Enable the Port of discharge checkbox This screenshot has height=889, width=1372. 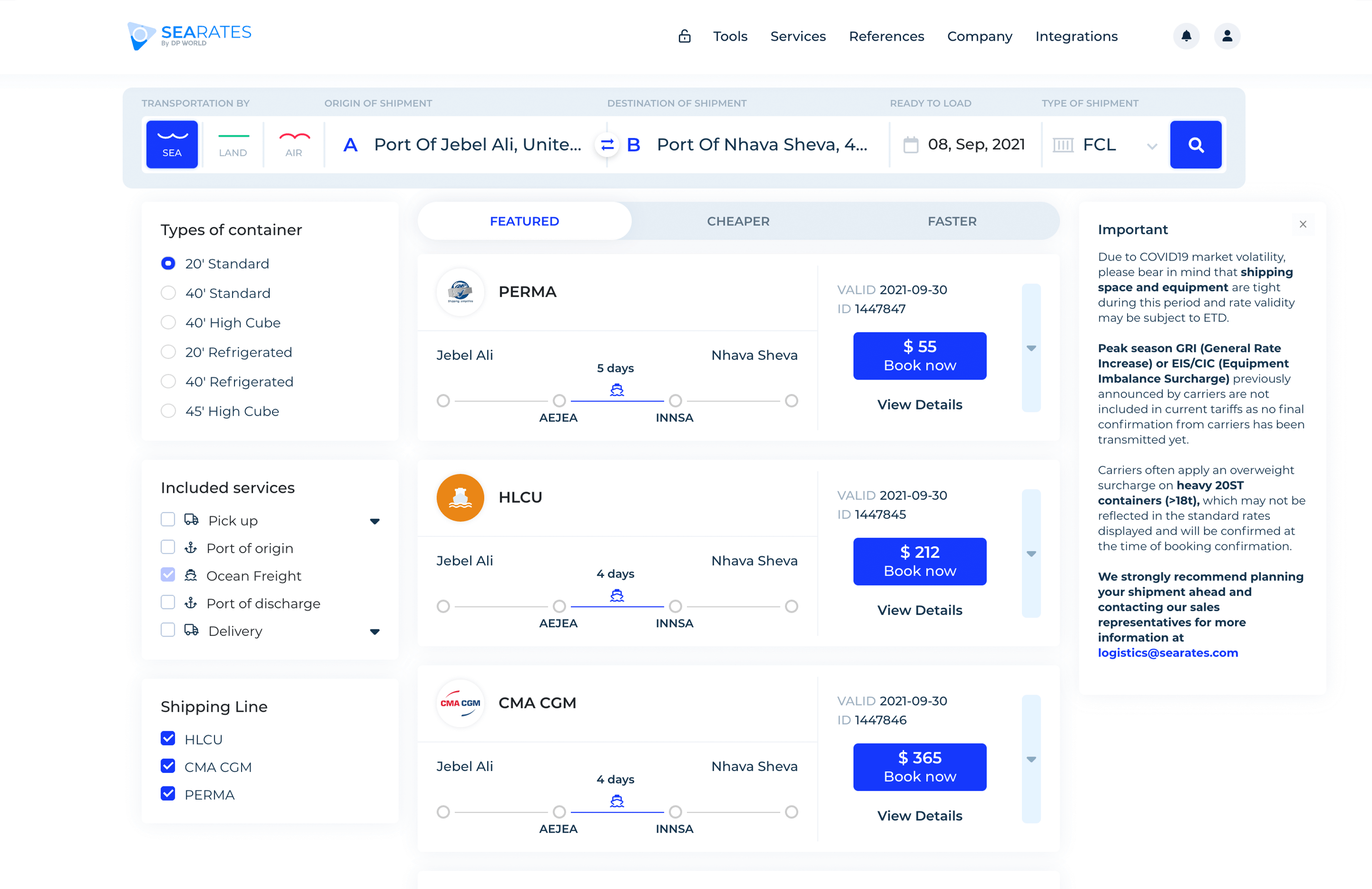[x=168, y=602]
